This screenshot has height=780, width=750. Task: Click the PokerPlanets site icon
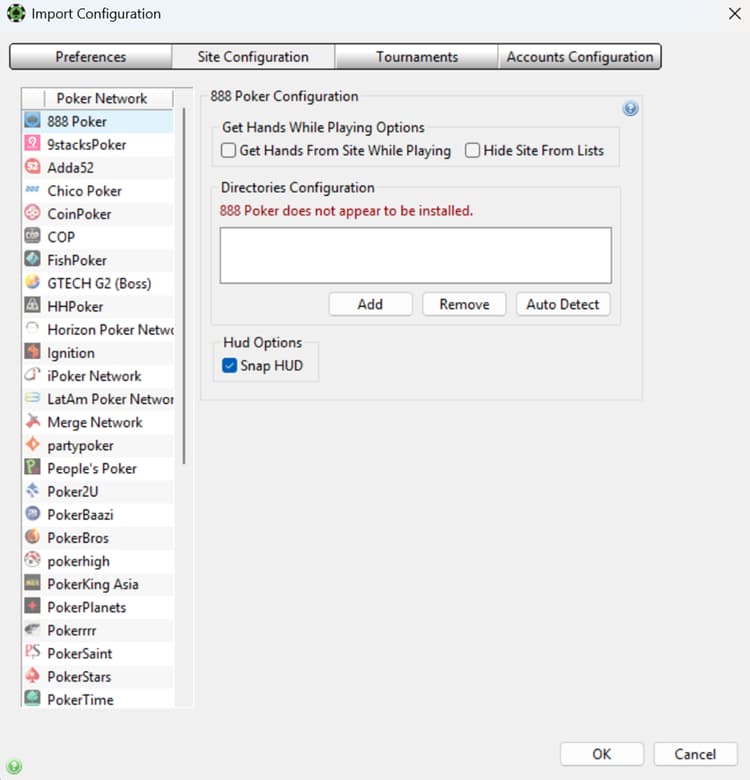32,606
